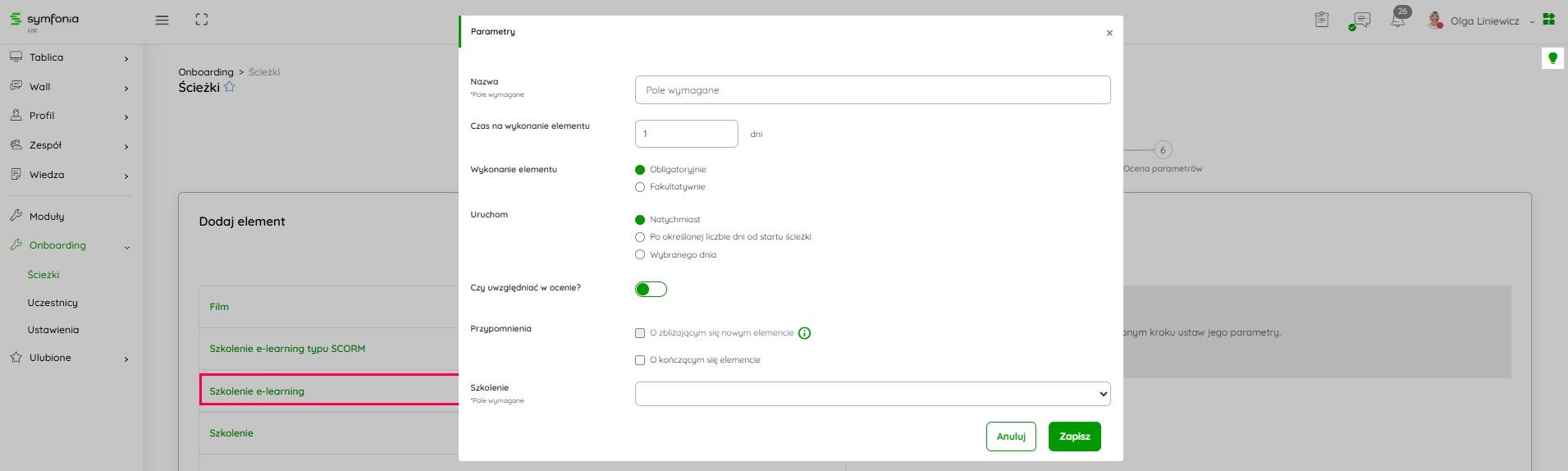Open Ustawienia in the sidebar
Screen dimensions: 1568x471
53,330
